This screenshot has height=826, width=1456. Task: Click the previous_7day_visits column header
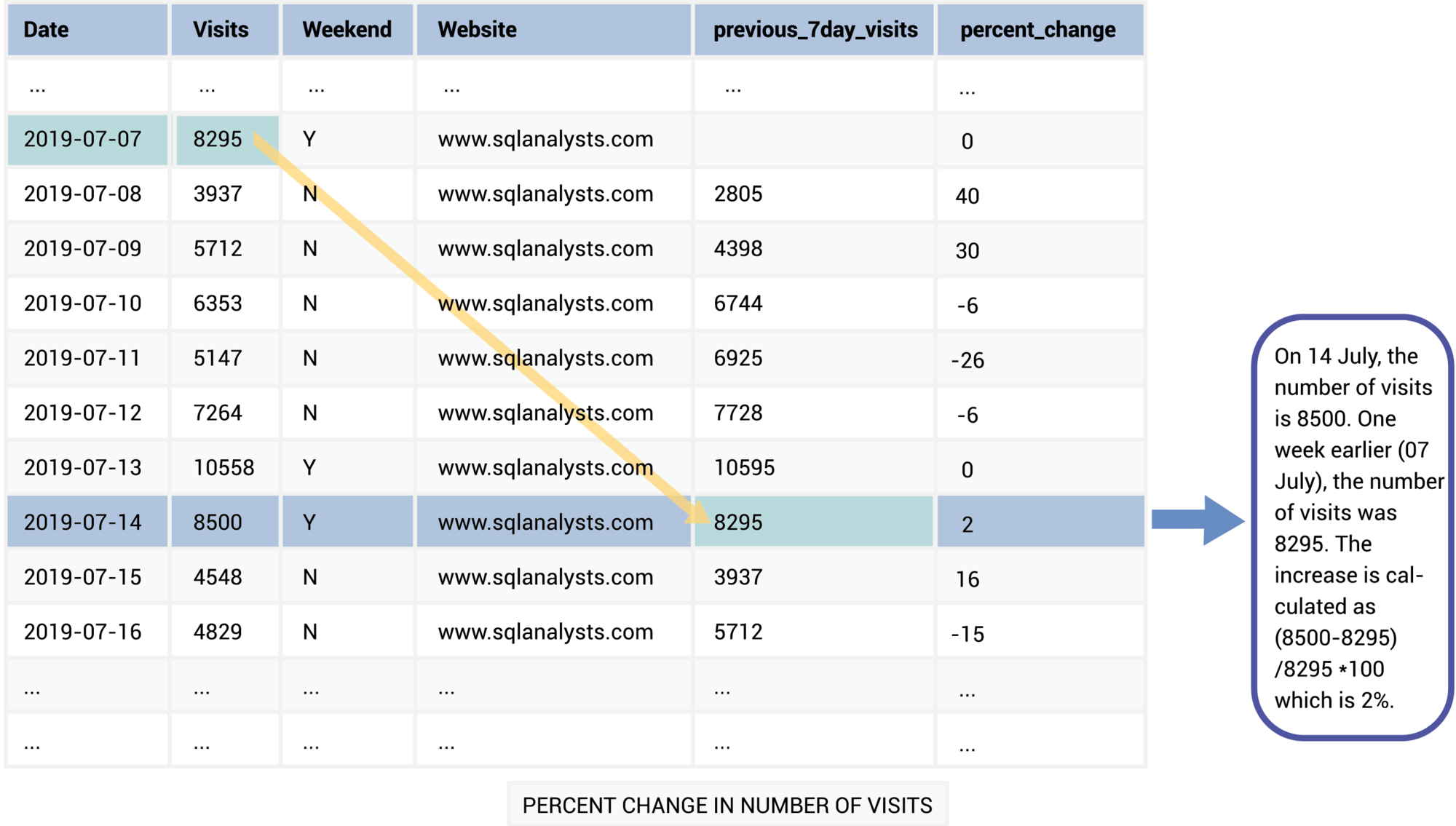pyautogui.click(x=815, y=30)
